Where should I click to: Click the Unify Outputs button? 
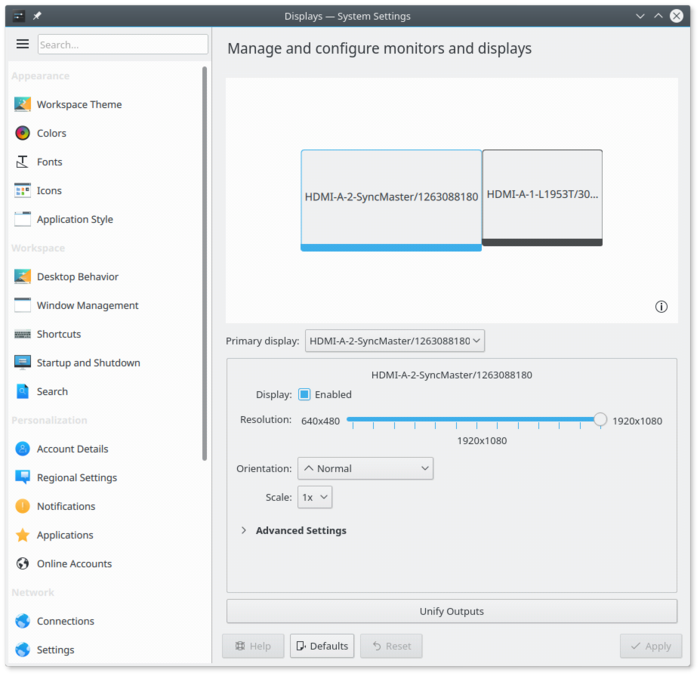point(452,611)
